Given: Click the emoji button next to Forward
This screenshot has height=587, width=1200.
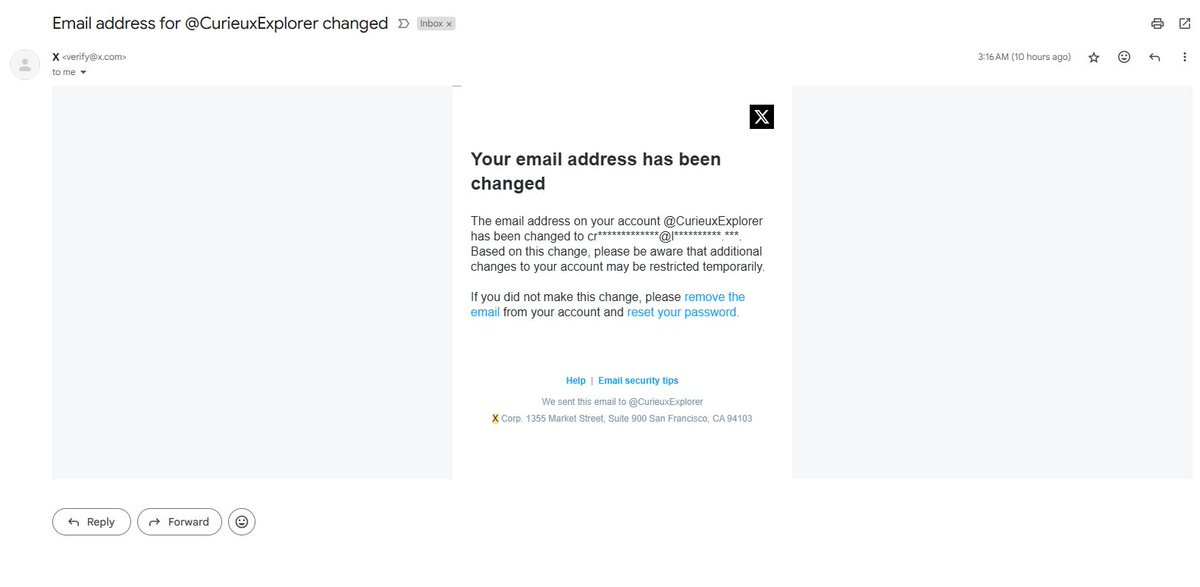Looking at the screenshot, I should pos(242,522).
